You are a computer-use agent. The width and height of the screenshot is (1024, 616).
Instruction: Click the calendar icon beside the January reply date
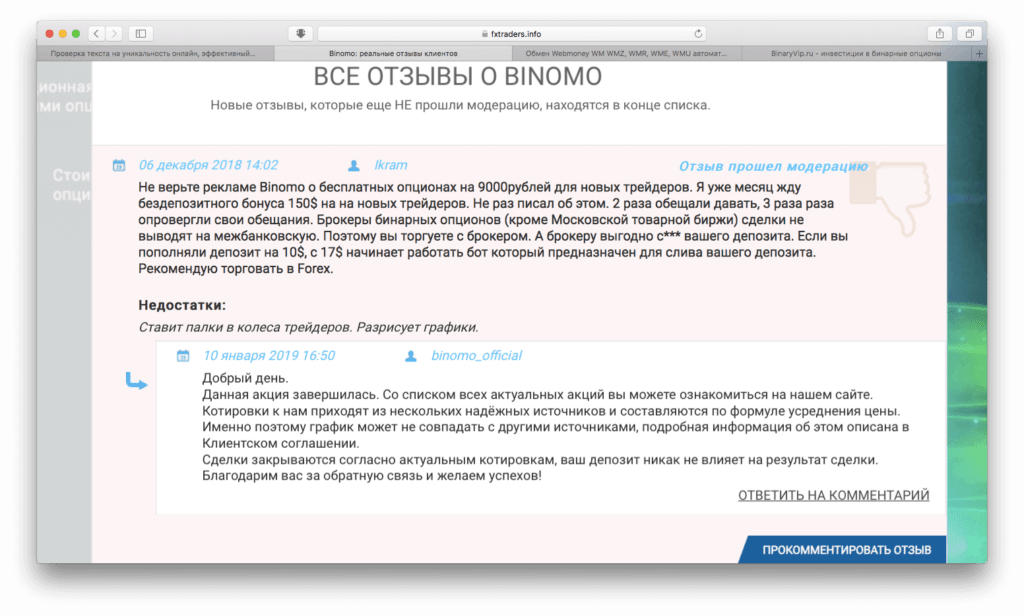[183, 355]
